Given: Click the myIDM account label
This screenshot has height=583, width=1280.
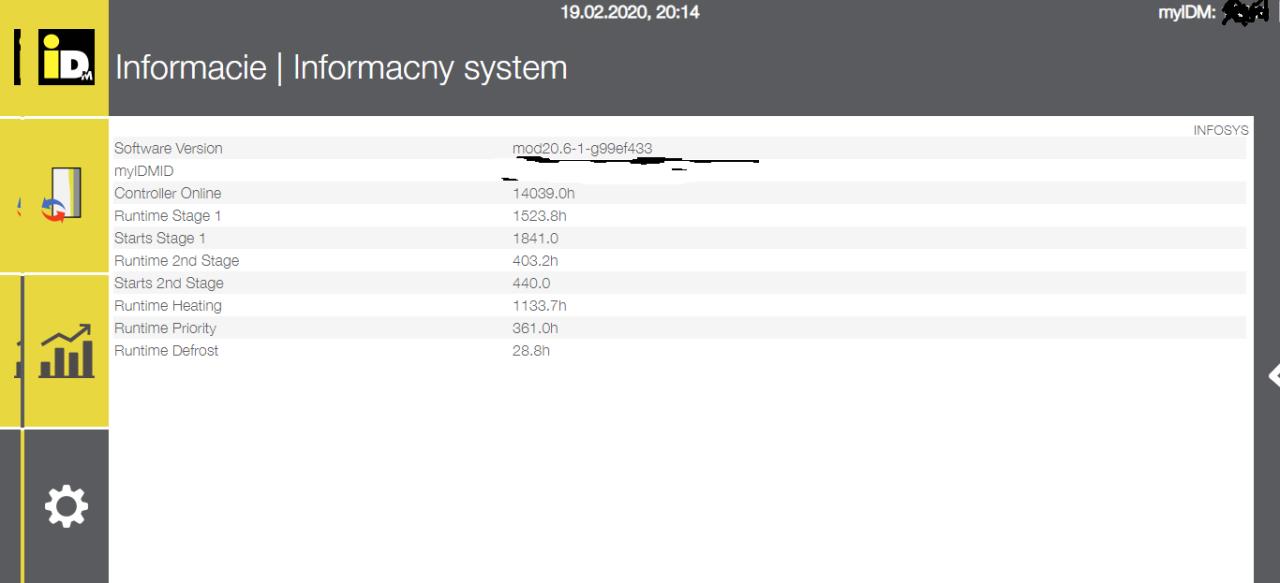Looking at the screenshot, I should pyautogui.click(x=1187, y=13).
